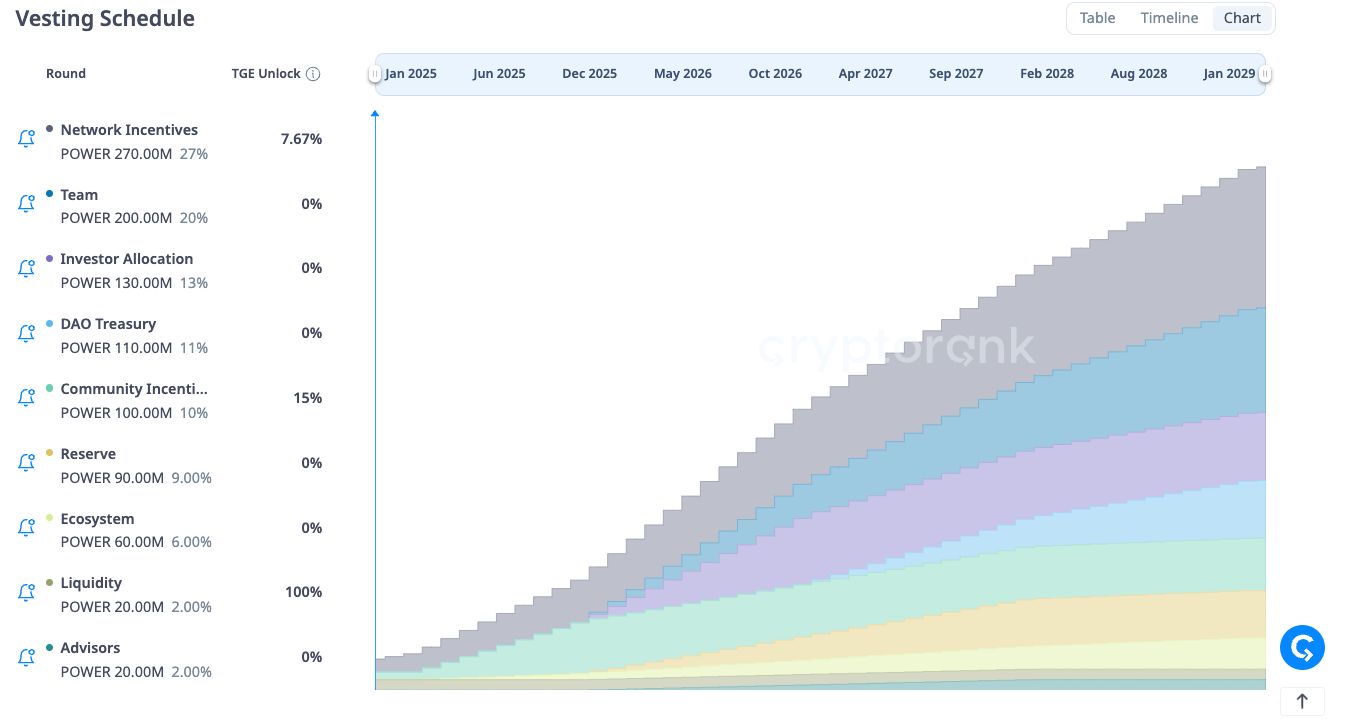The image size is (1346, 720).
Task: Click the TGE Unlock info icon
Action: [313, 74]
